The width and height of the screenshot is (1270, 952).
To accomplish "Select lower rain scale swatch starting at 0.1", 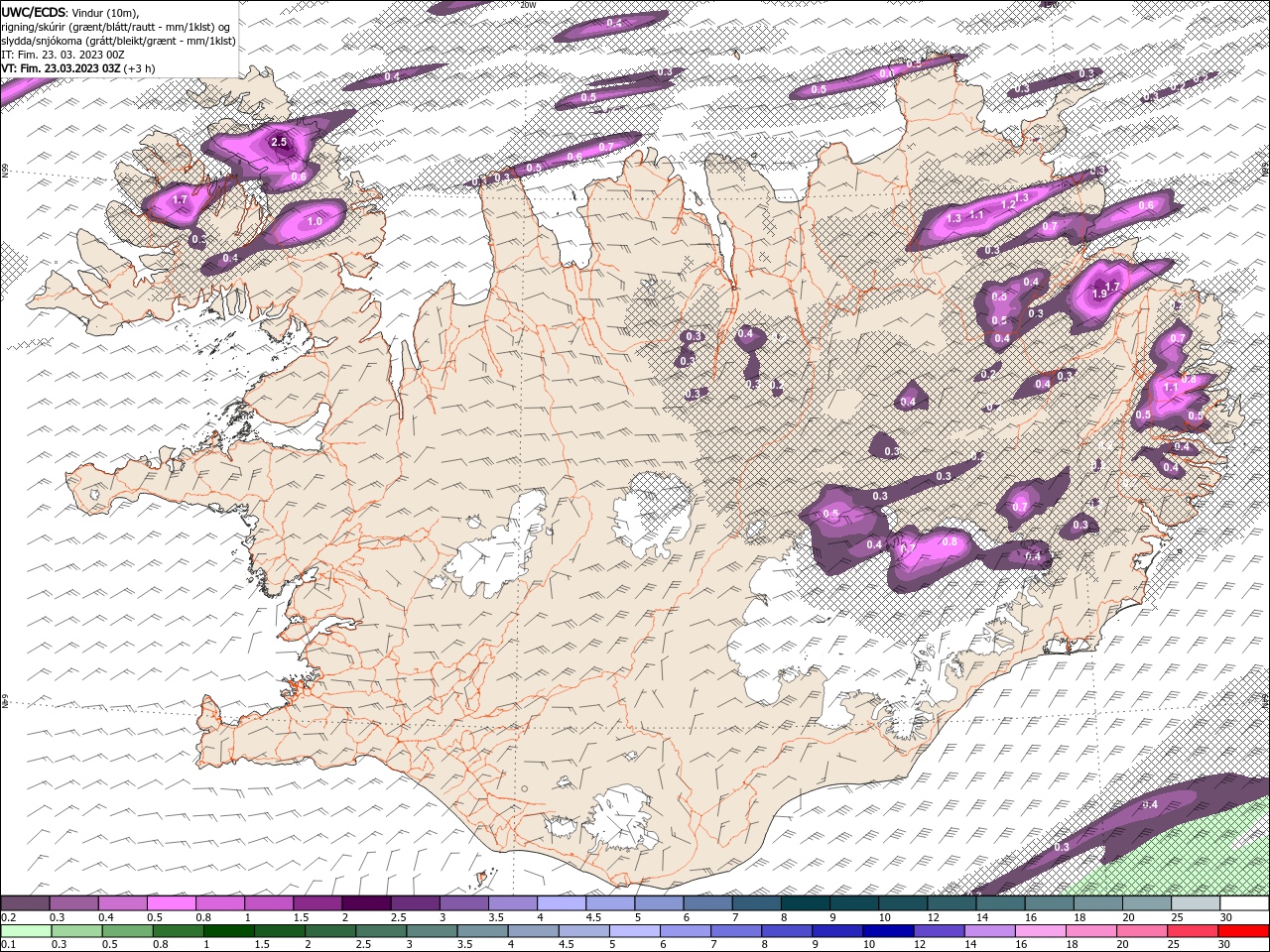I will 25,931.
